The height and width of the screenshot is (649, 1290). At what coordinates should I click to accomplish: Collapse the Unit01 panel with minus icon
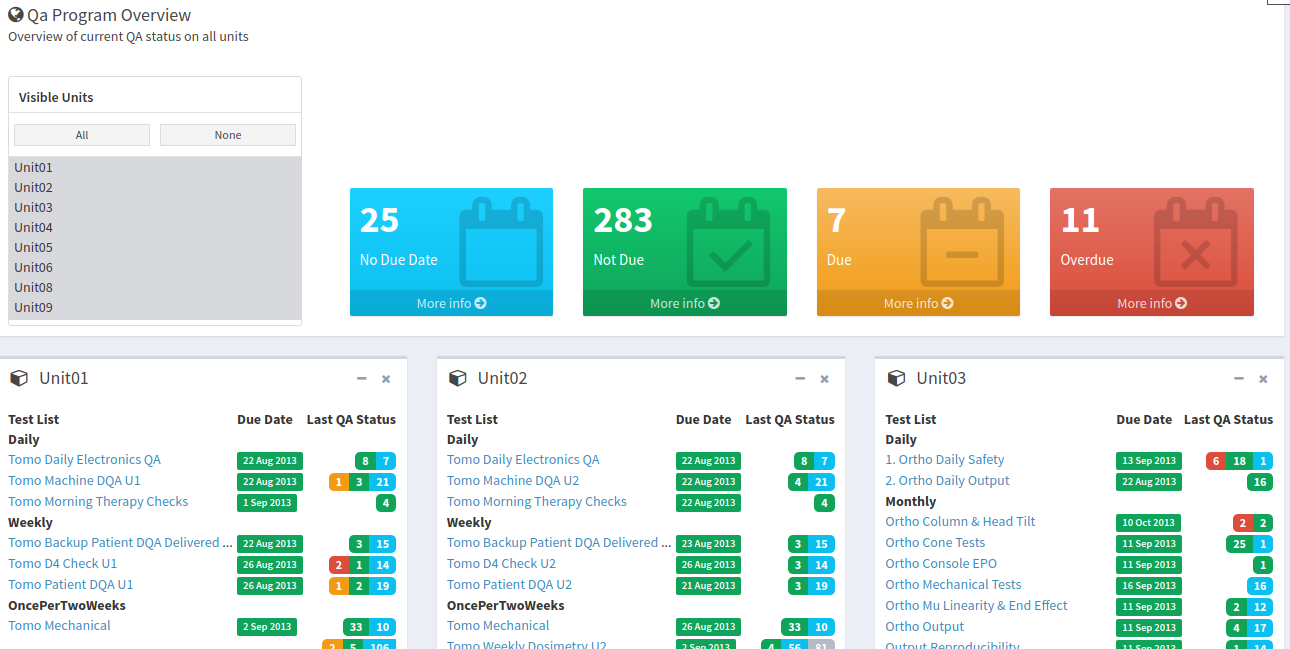(361, 379)
